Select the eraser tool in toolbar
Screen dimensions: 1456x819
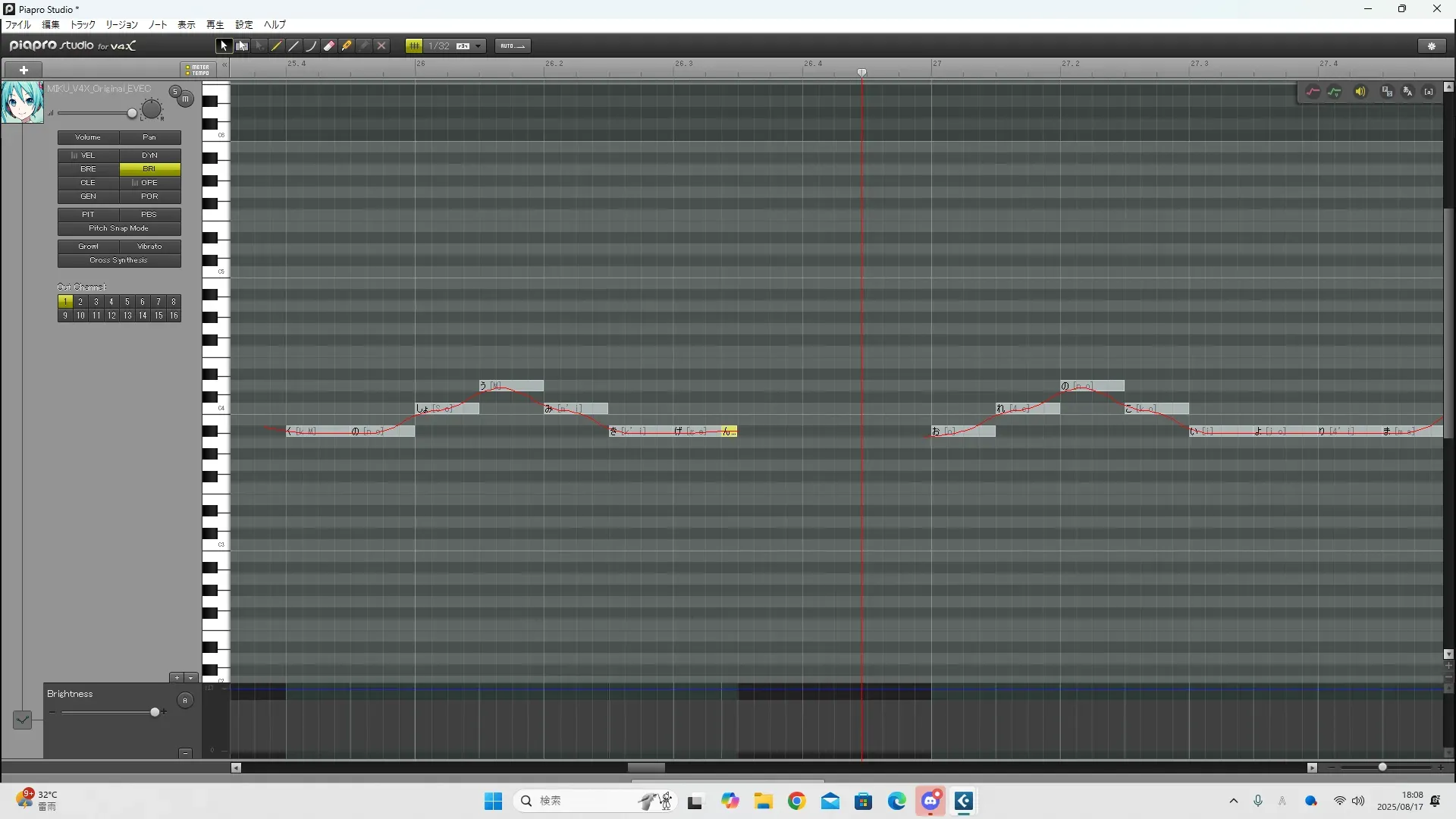(x=329, y=46)
